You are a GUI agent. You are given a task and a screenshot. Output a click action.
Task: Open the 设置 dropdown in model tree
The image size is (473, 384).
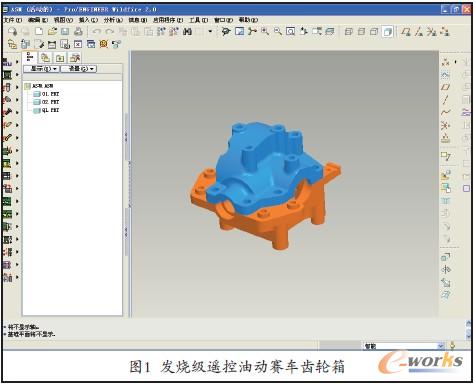(x=79, y=69)
